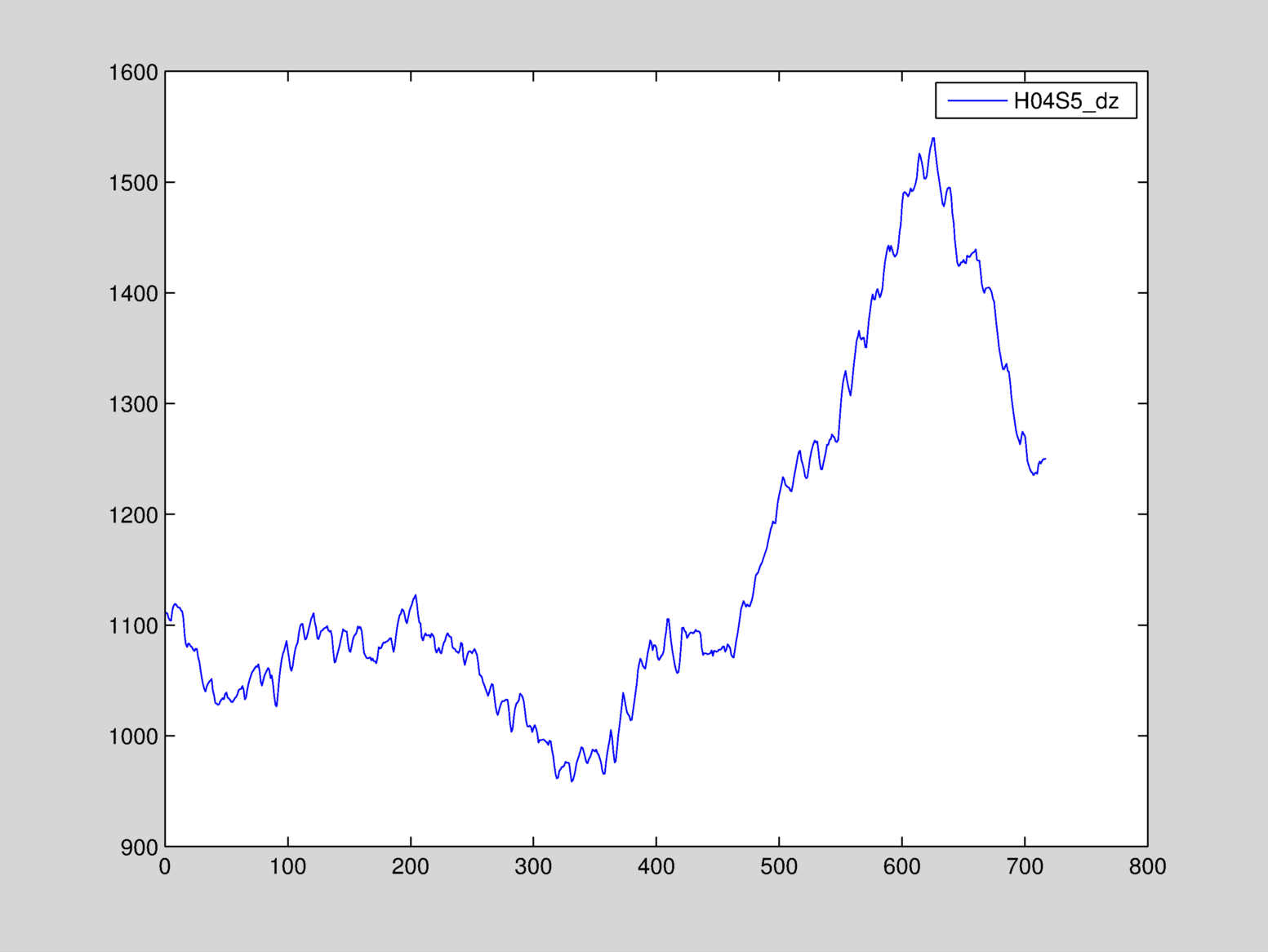The height and width of the screenshot is (952, 1268).
Task: Click the right end of the blue curve
Action: tap(1045, 459)
